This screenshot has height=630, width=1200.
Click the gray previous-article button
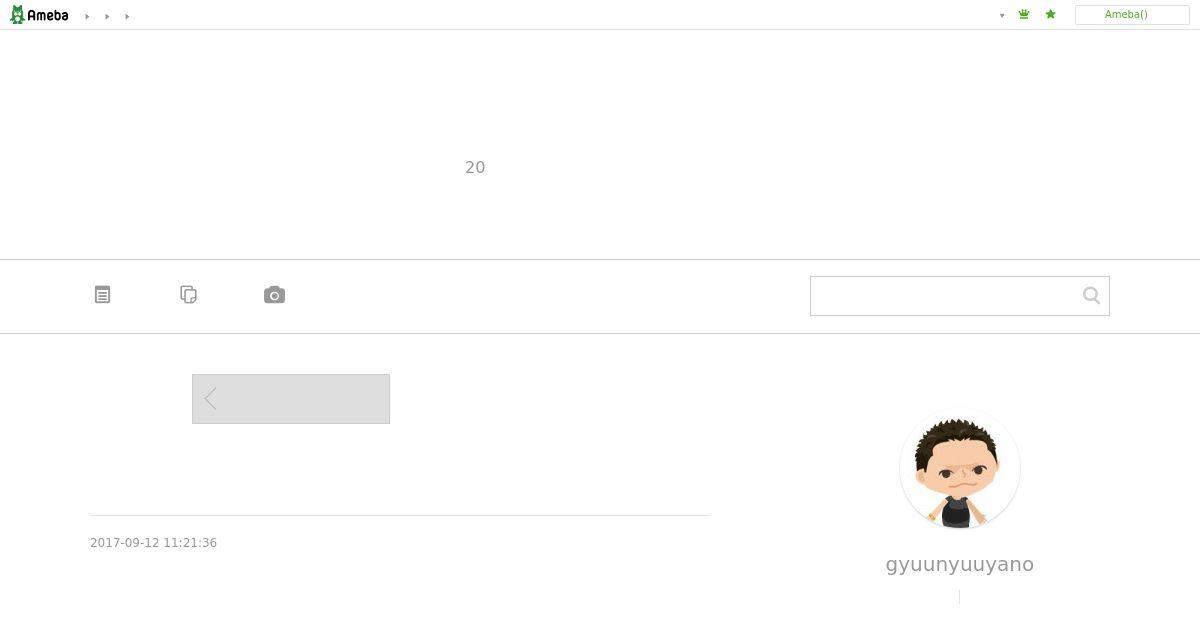[x=291, y=399]
